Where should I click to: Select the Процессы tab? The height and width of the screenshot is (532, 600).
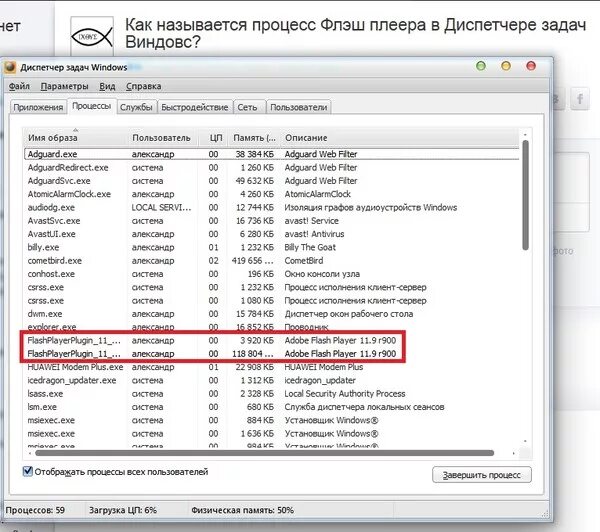pyautogui.click(x=92, y=106)
